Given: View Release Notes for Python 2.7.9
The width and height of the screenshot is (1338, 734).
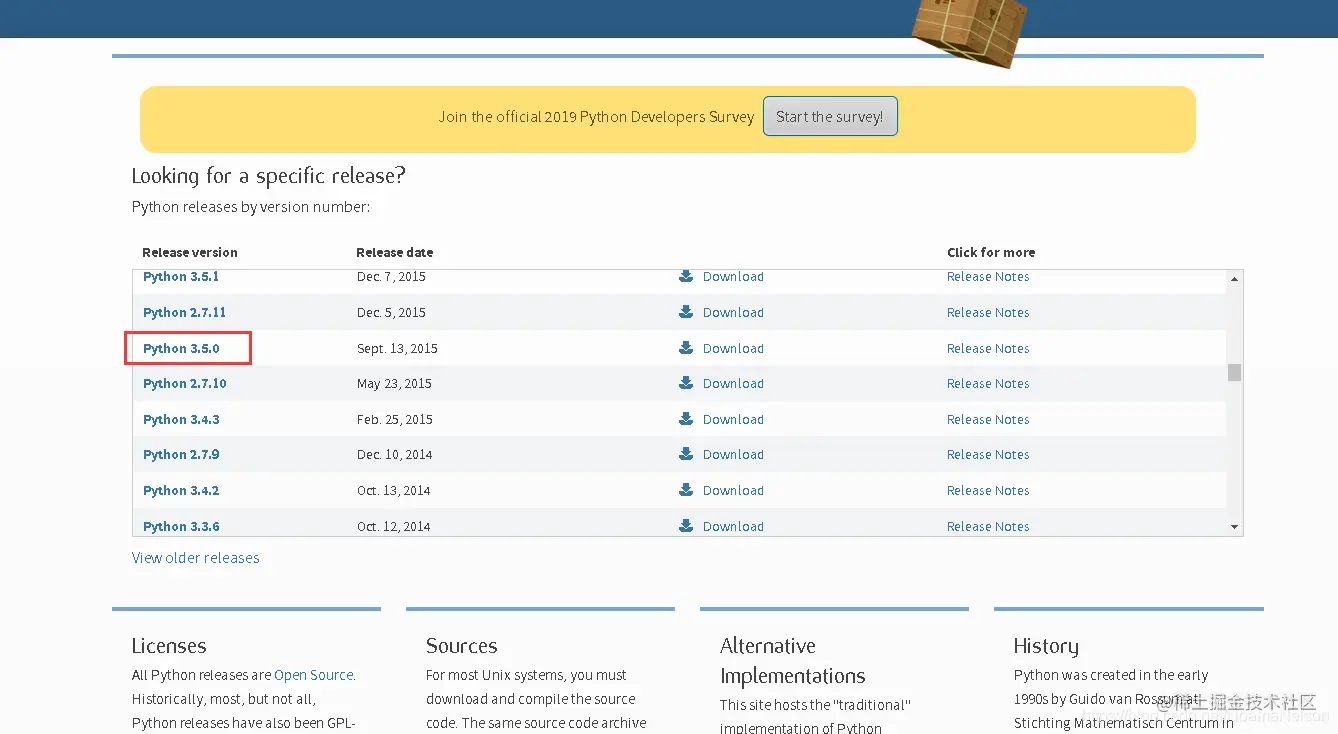Looking at the screenshot, I should click(988, 454).
